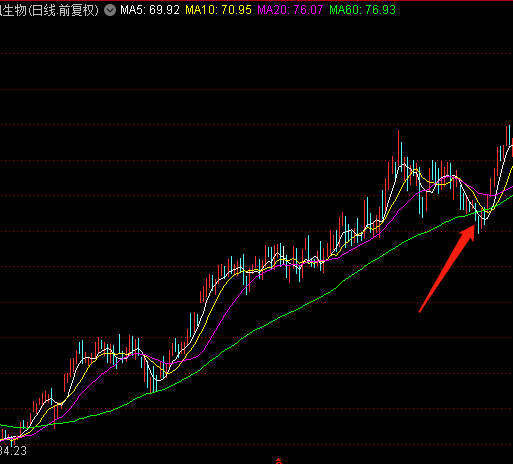Click the large red arrow annotation
The width and height of the screenshot is (513, 464).
pos(447,269)
